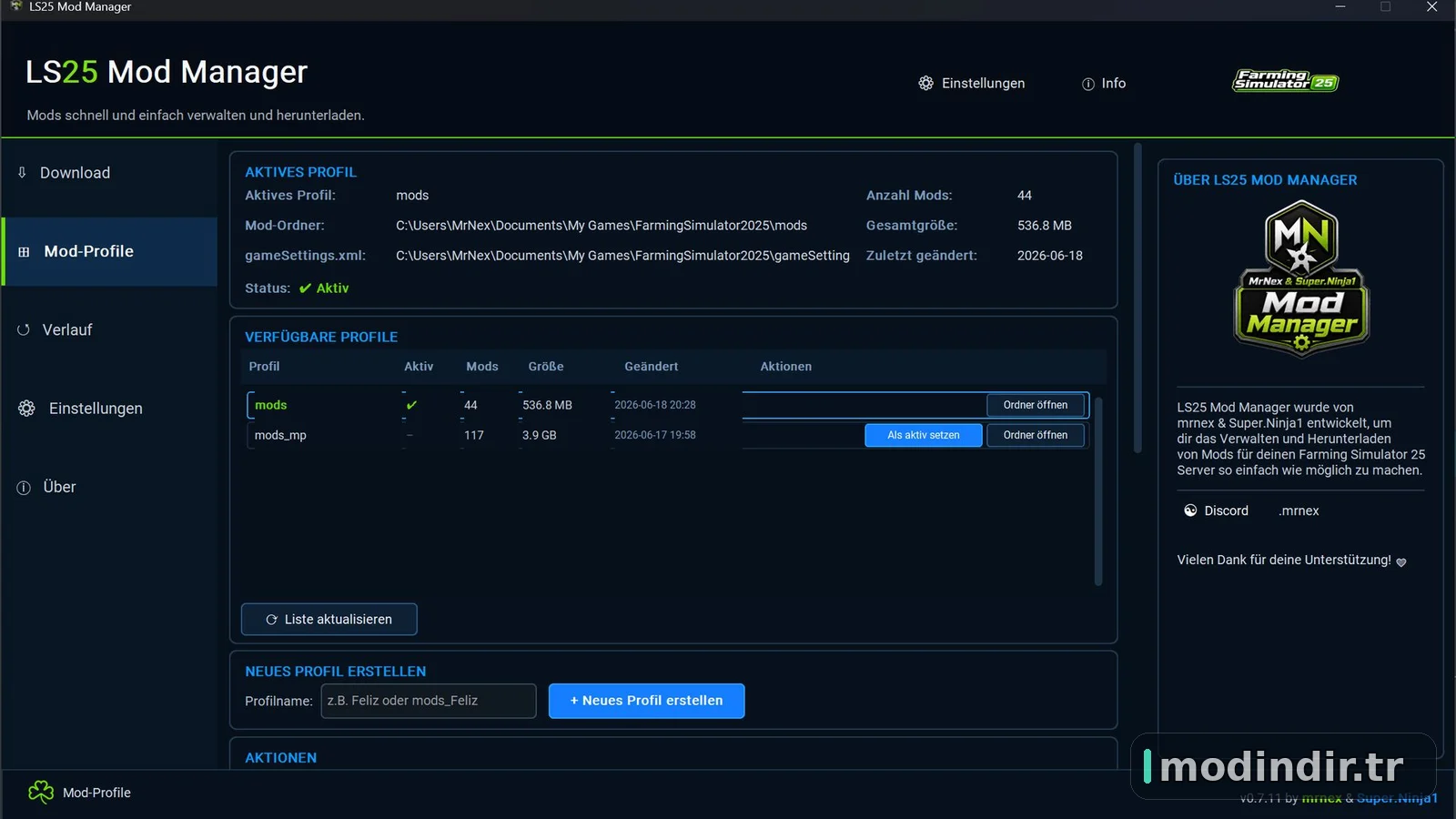The image size is (1456, 819).
Task: Click the main panel vertical scrollbar
Action: click(1137, 298)
